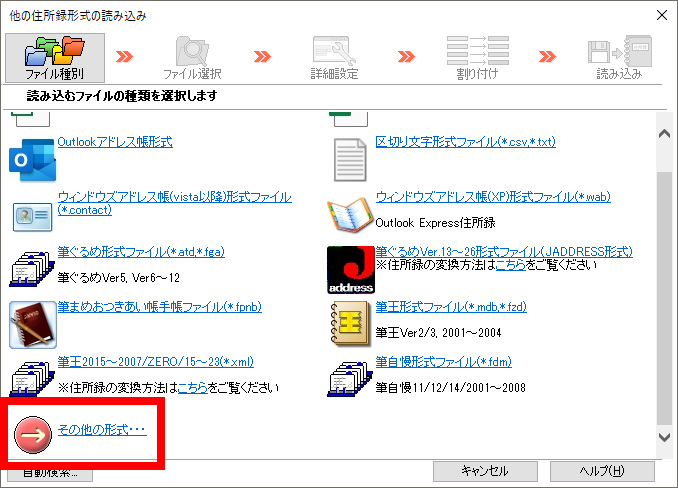The width and height of the screenshot is (678, 488).
Task: Click the vertical scrollbar thumb
Action: [664, 298]
